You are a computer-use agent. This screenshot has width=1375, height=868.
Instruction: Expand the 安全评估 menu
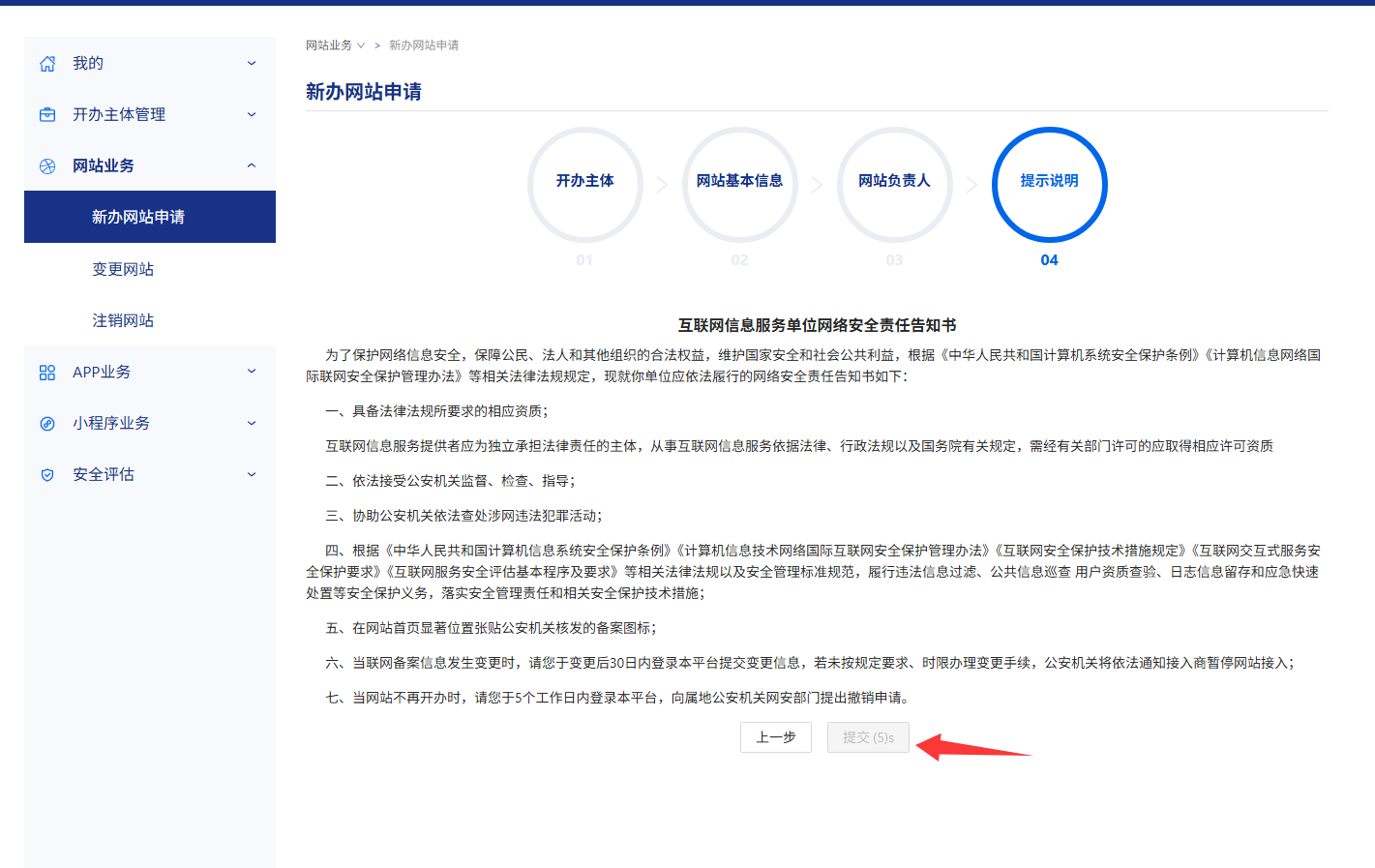coord(251,474)
